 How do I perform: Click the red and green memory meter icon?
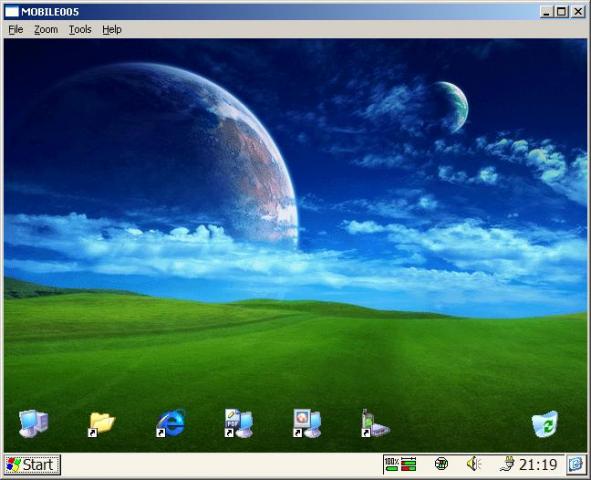pos(408,464)
